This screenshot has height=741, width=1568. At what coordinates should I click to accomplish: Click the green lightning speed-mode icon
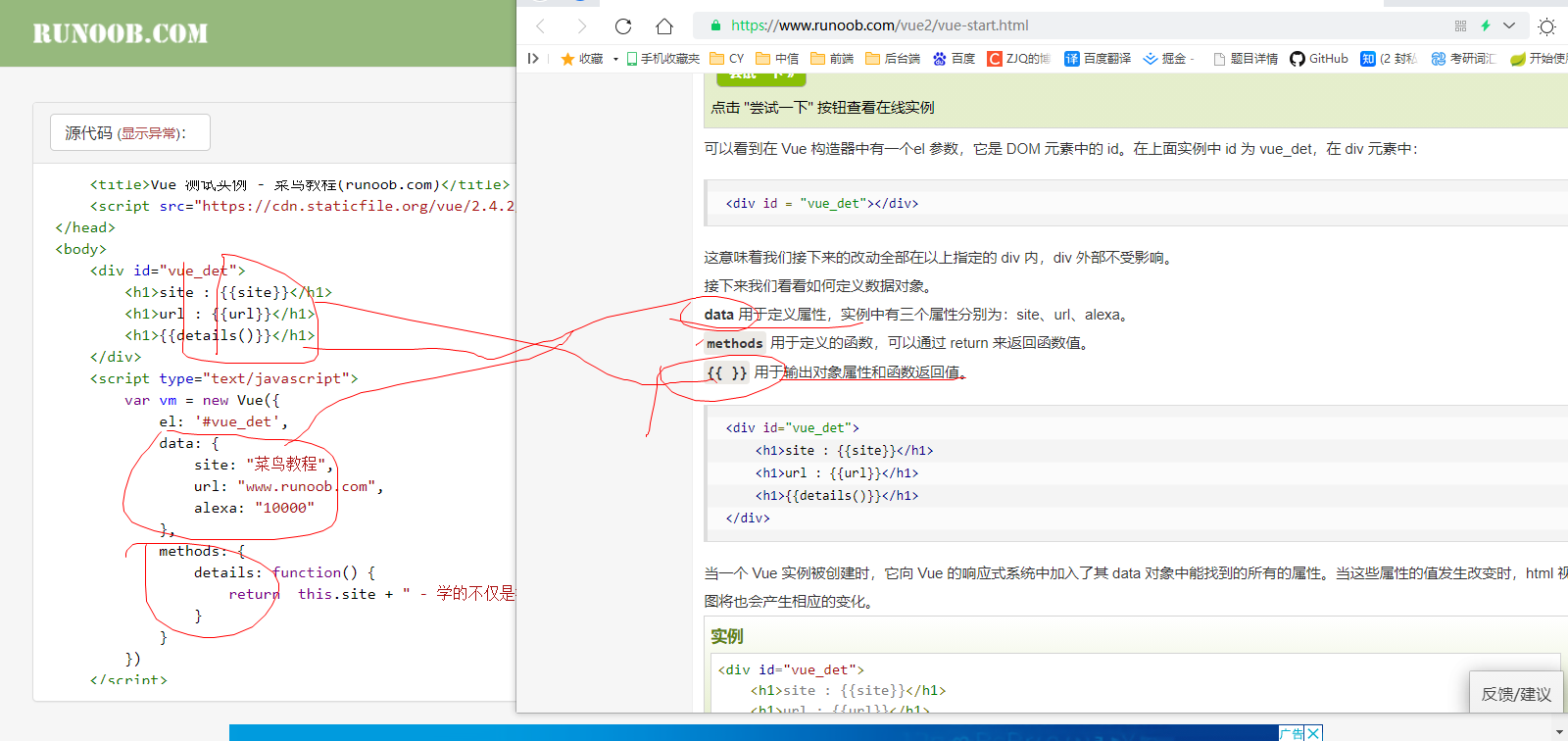pyautogui.click(x=1486, y=25)
